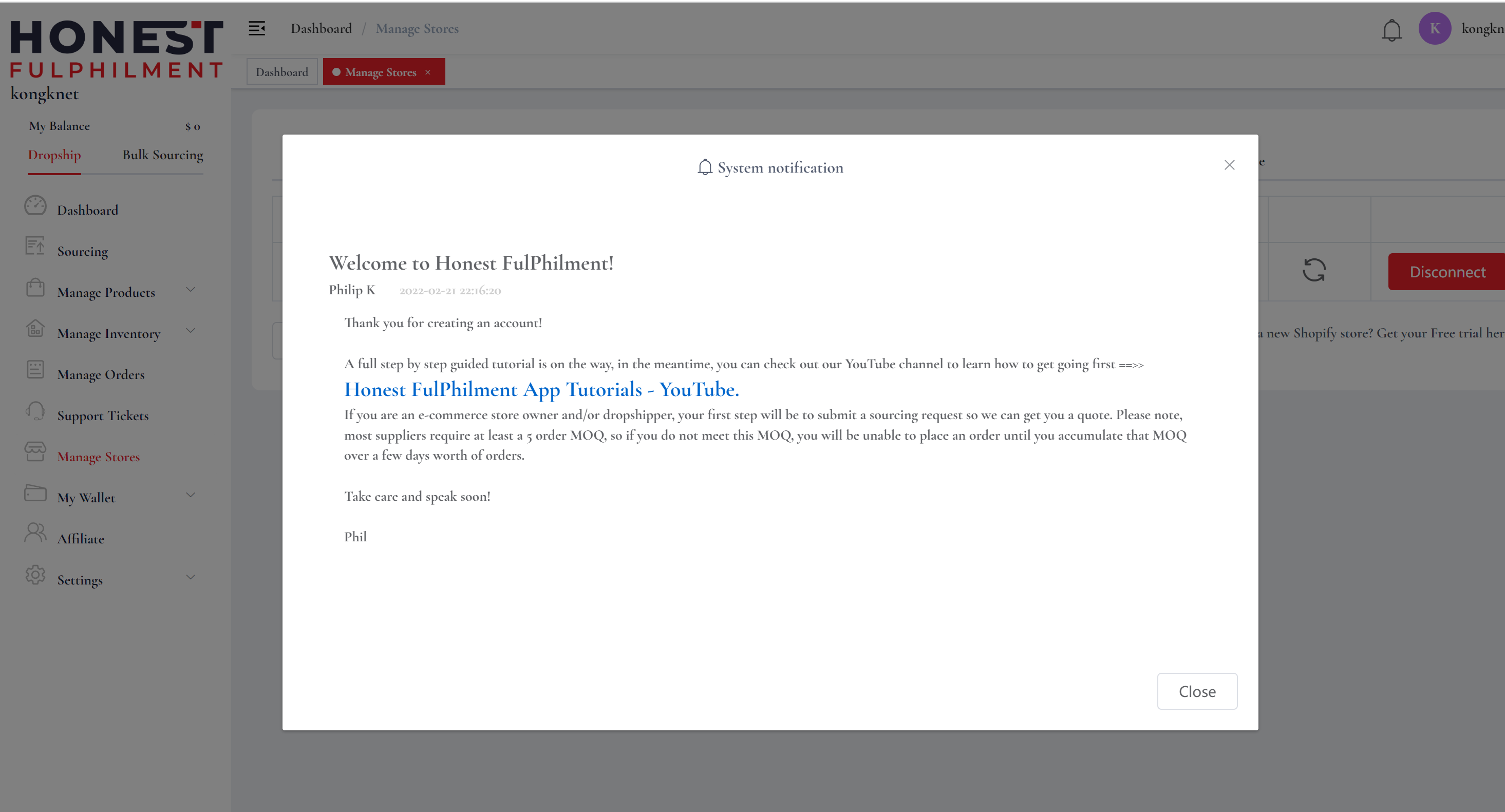This screenshot has width=1505, height=812.
Task: Dismiss system notification with X icon
Action: pyautogui.click(x=1229, y=165)
